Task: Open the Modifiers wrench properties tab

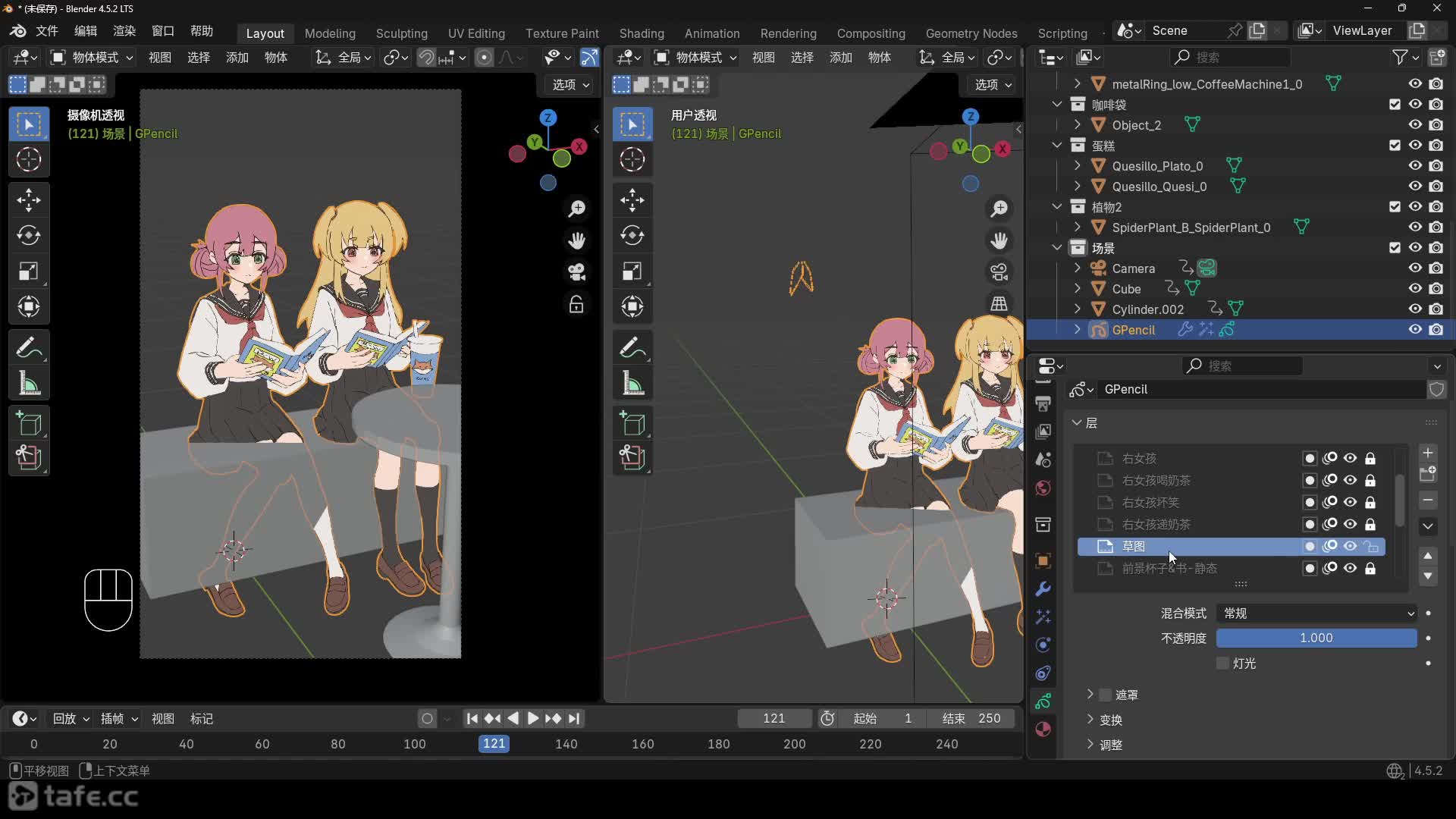Action: point(1043,589)
